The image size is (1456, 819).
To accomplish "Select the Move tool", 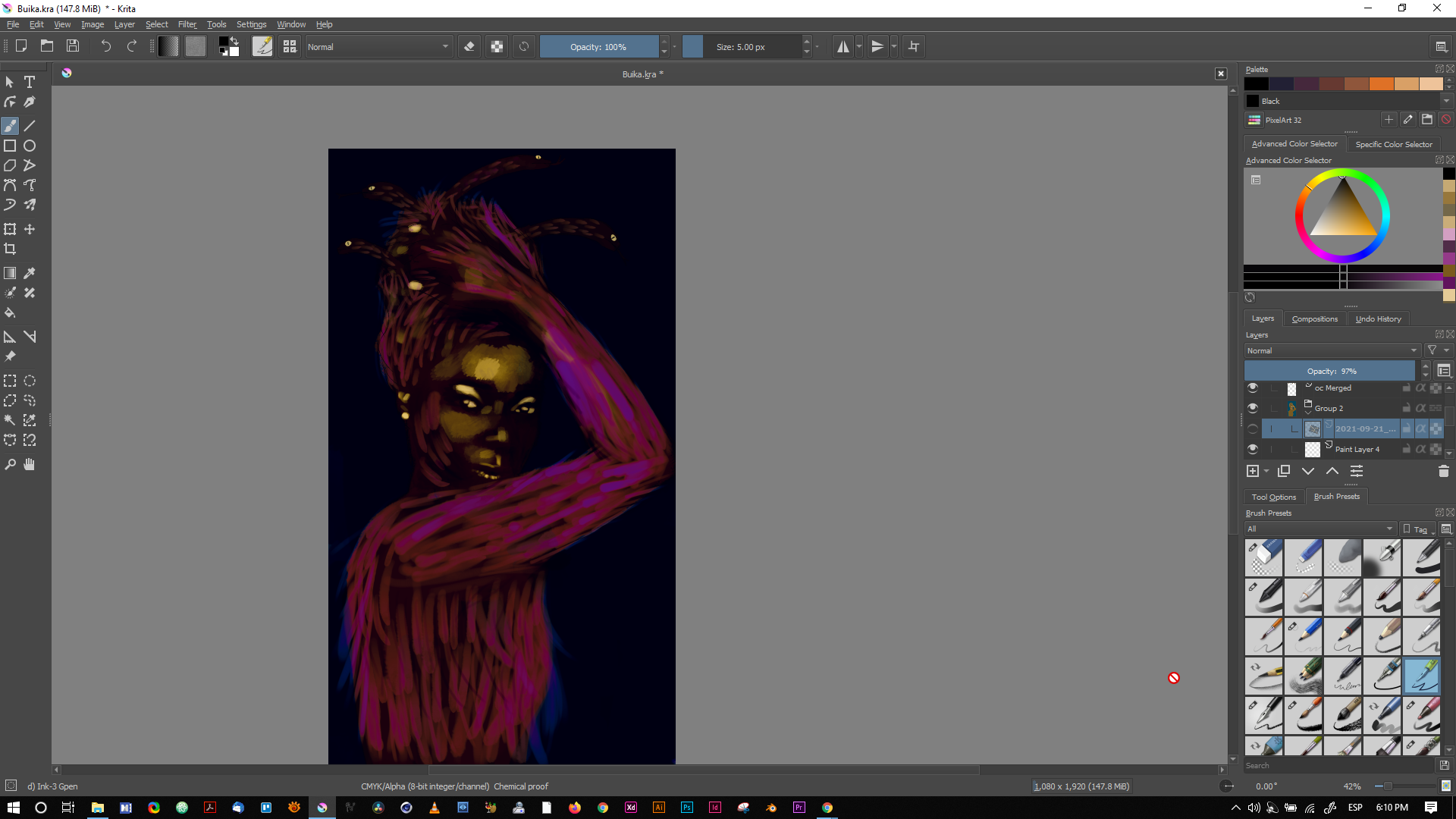I will coord(30,229).
